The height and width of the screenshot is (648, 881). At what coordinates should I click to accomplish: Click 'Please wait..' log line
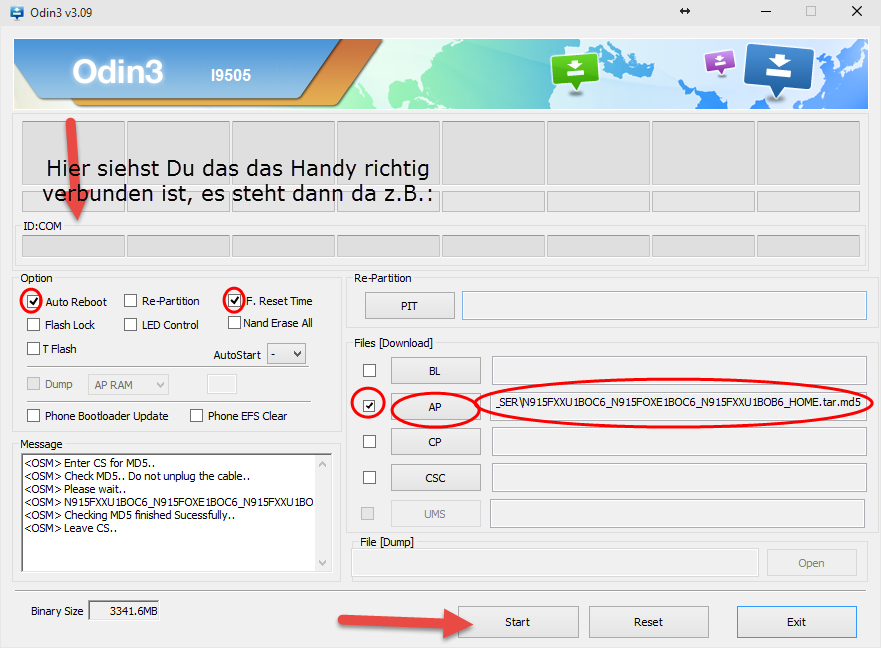click(x=75, y=489)
